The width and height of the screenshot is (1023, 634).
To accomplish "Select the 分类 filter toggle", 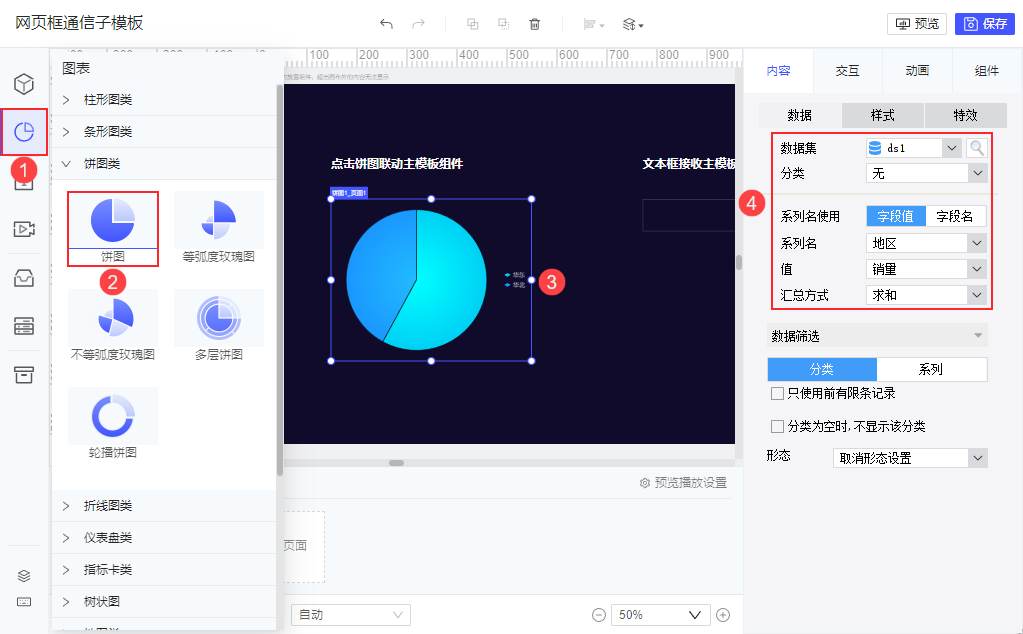I will pyautogui.click(x=822, y=369).
